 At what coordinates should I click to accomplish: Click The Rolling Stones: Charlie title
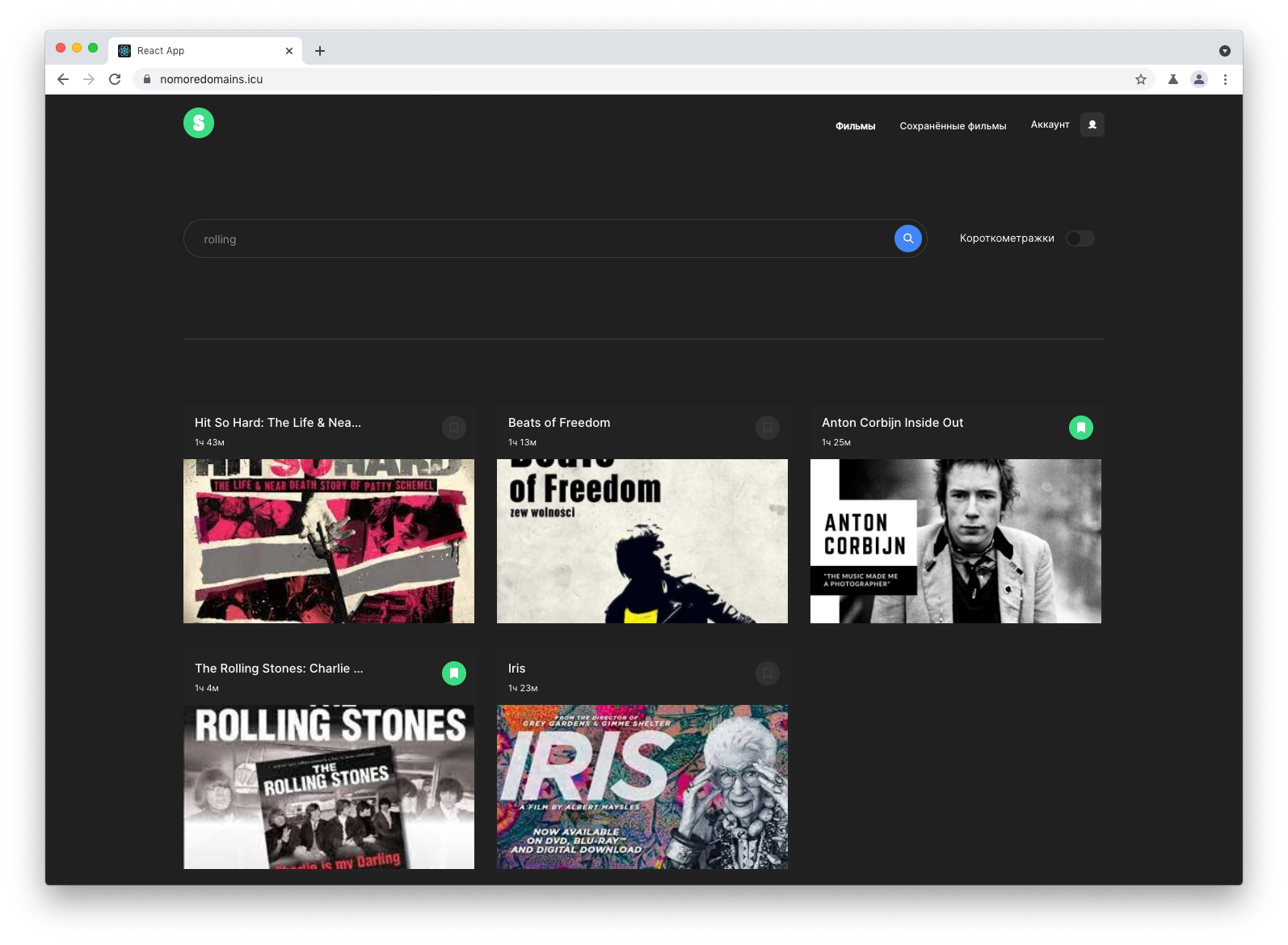point(279,669)
